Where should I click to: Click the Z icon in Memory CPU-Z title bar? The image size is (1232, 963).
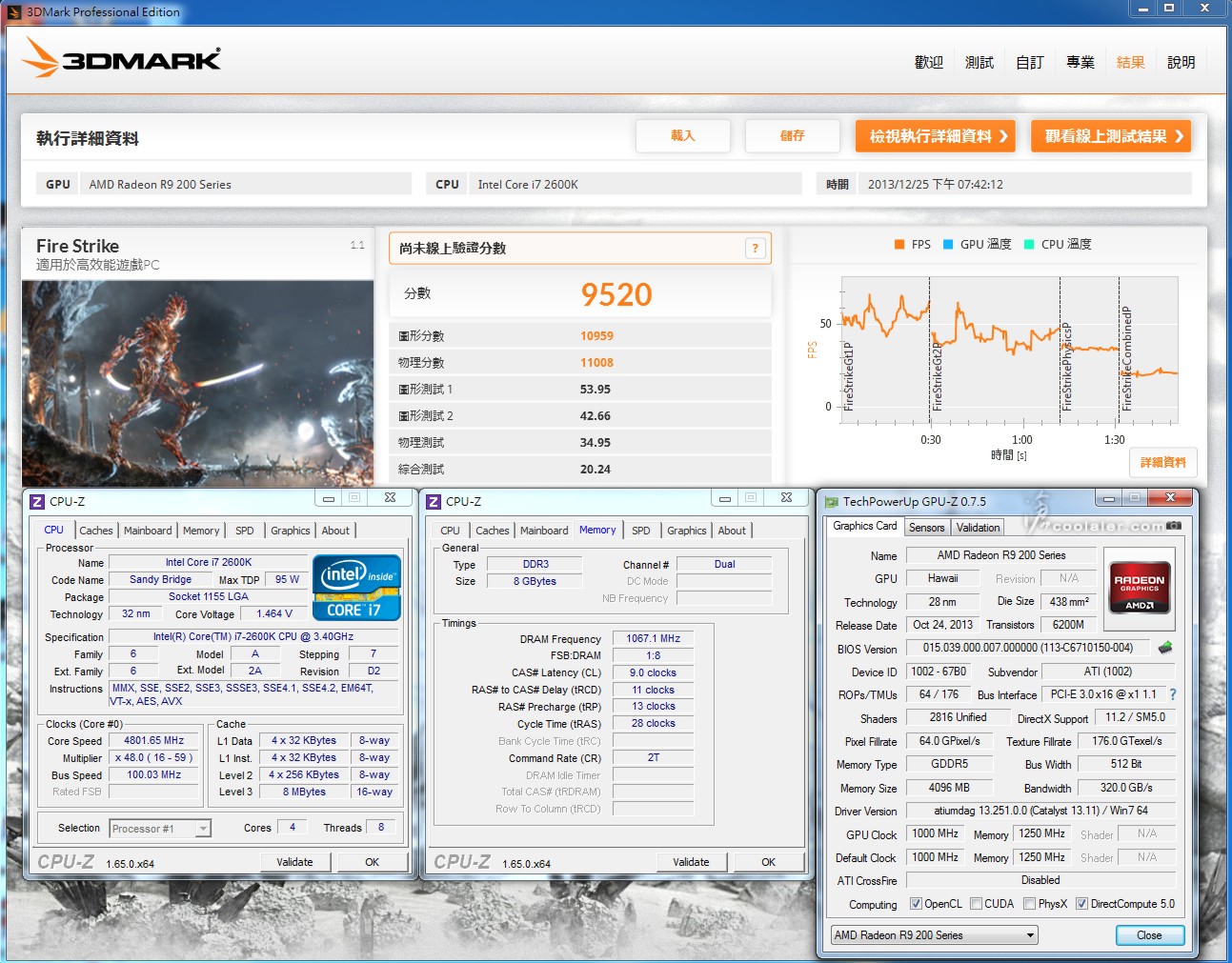(434, 502)
